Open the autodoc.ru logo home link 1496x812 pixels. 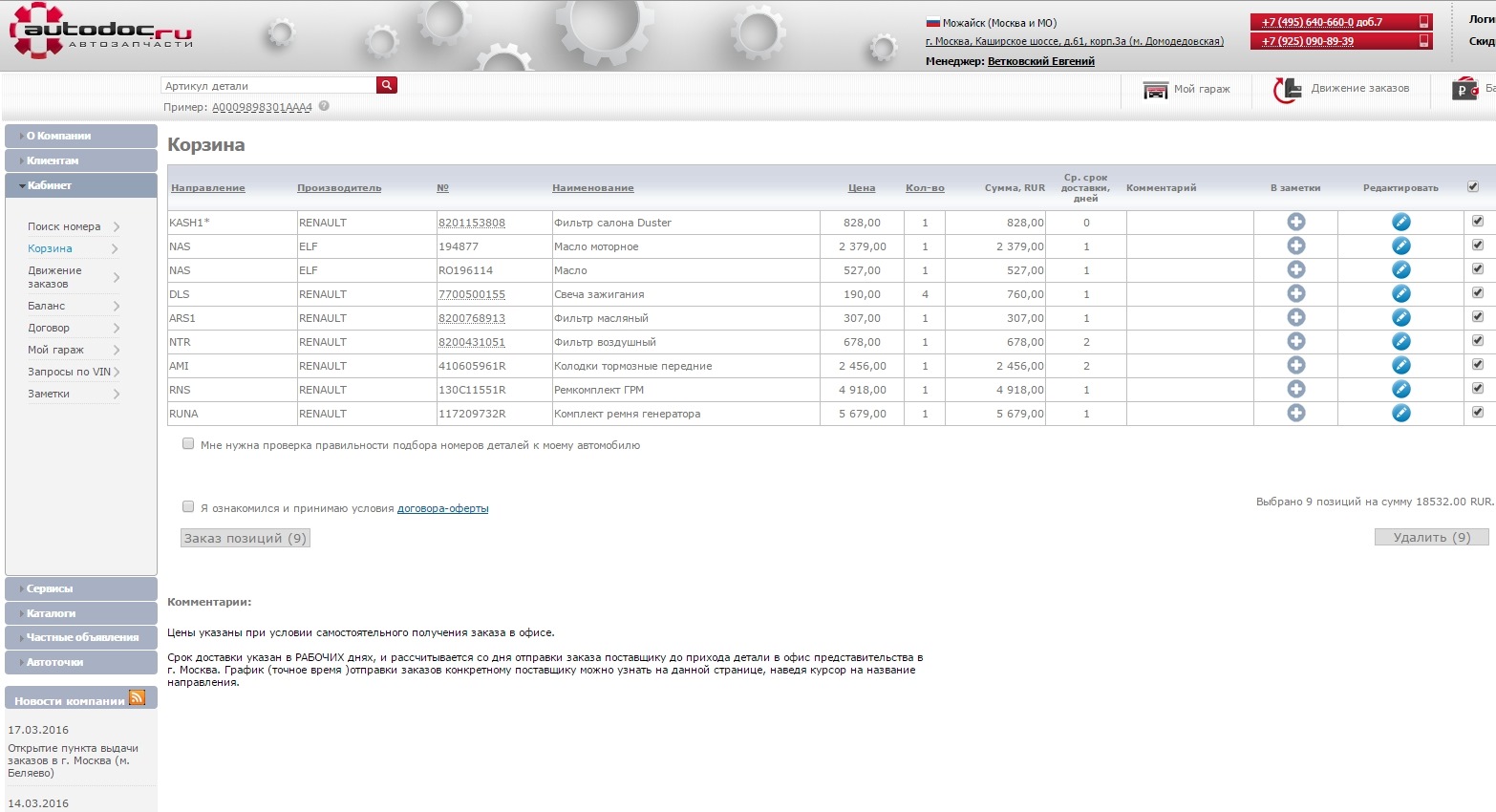pos(101,32)
